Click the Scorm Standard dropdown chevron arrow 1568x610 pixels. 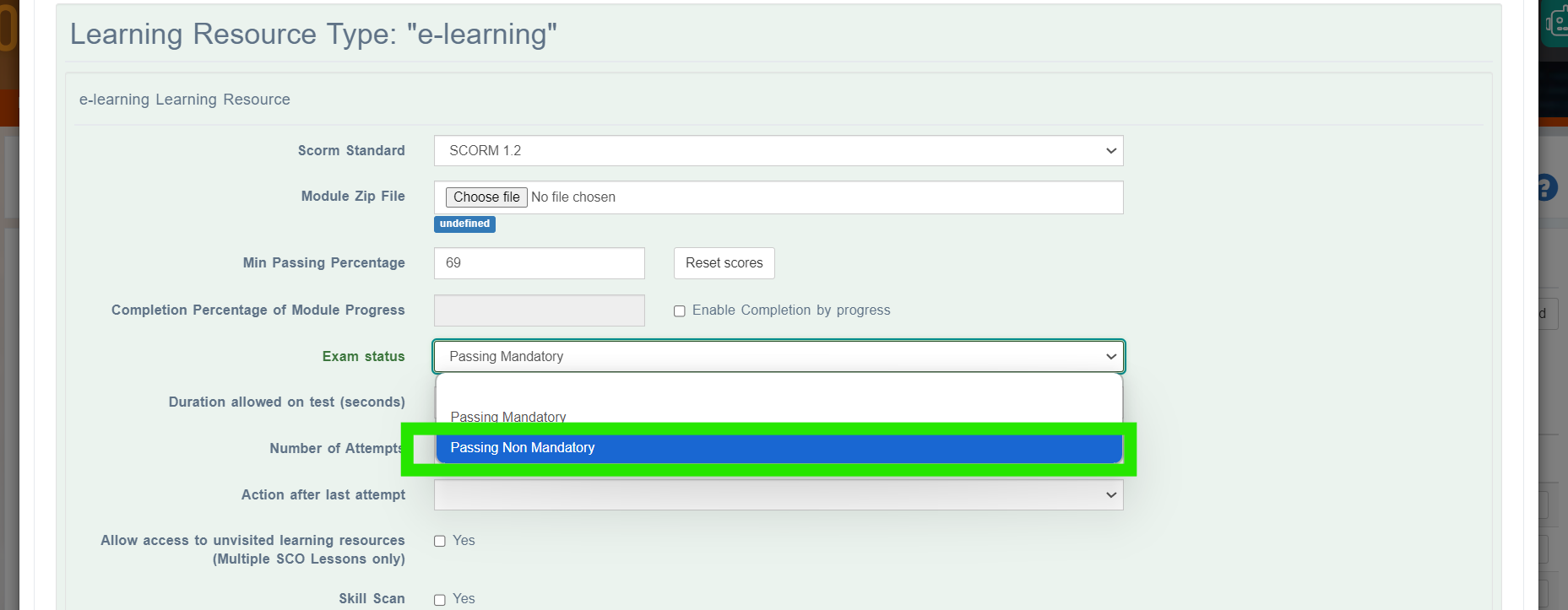click(1110, 151)
